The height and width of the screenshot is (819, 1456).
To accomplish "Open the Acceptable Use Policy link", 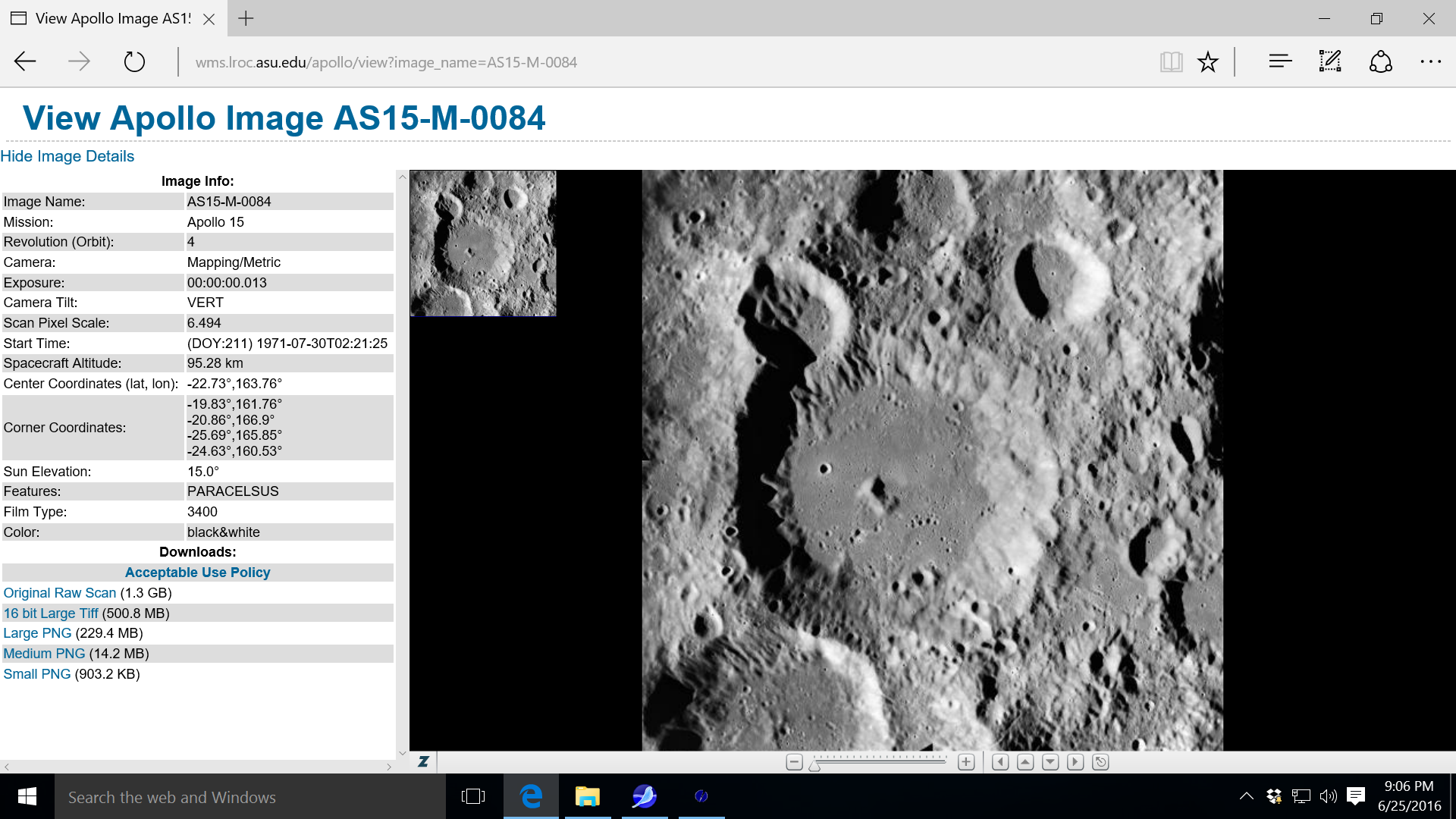I will (x=198, y=573).
